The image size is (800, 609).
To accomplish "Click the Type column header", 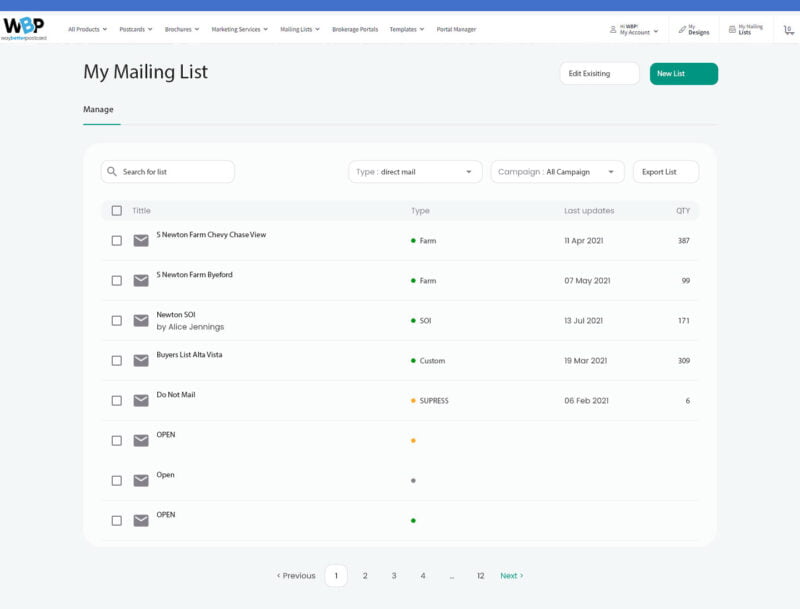I will (x=420, y=211).
